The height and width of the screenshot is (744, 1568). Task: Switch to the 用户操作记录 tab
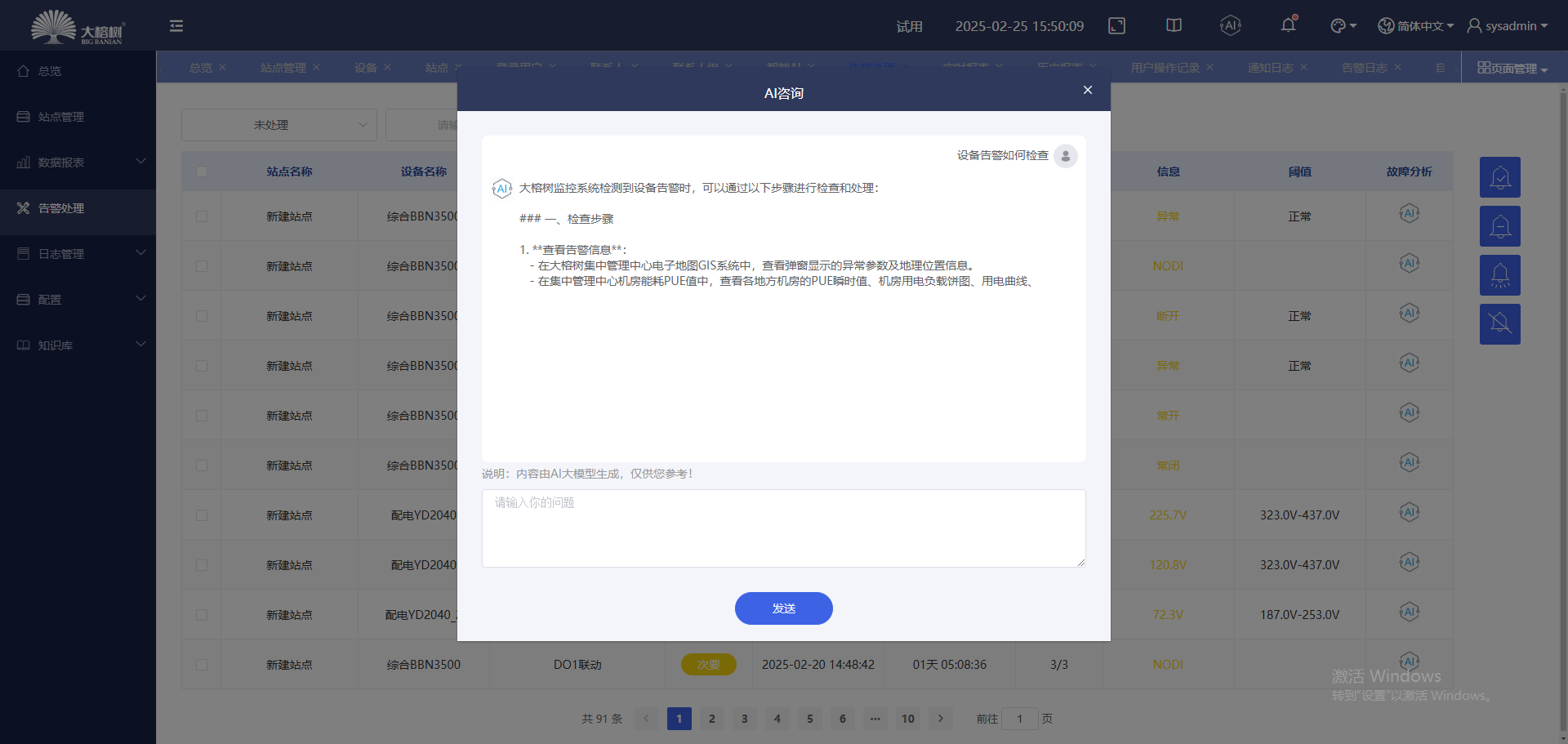1165,68
